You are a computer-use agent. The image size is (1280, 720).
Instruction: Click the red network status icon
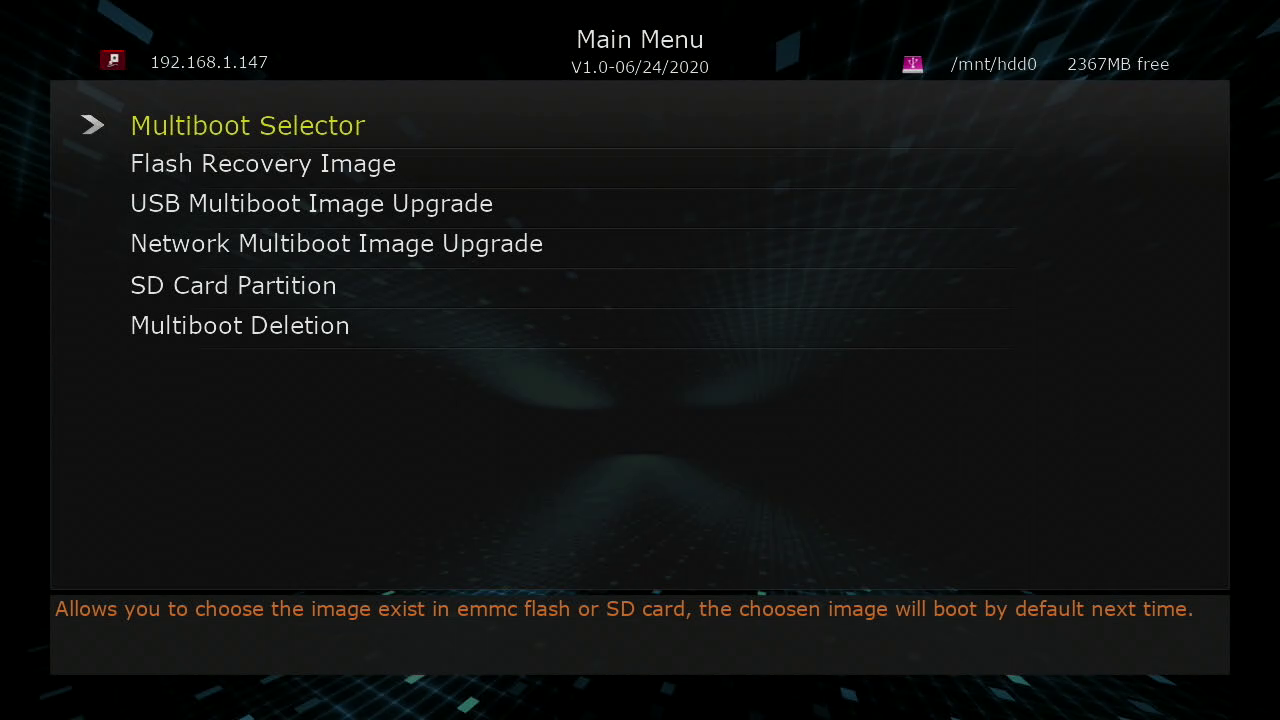point(112,60)
